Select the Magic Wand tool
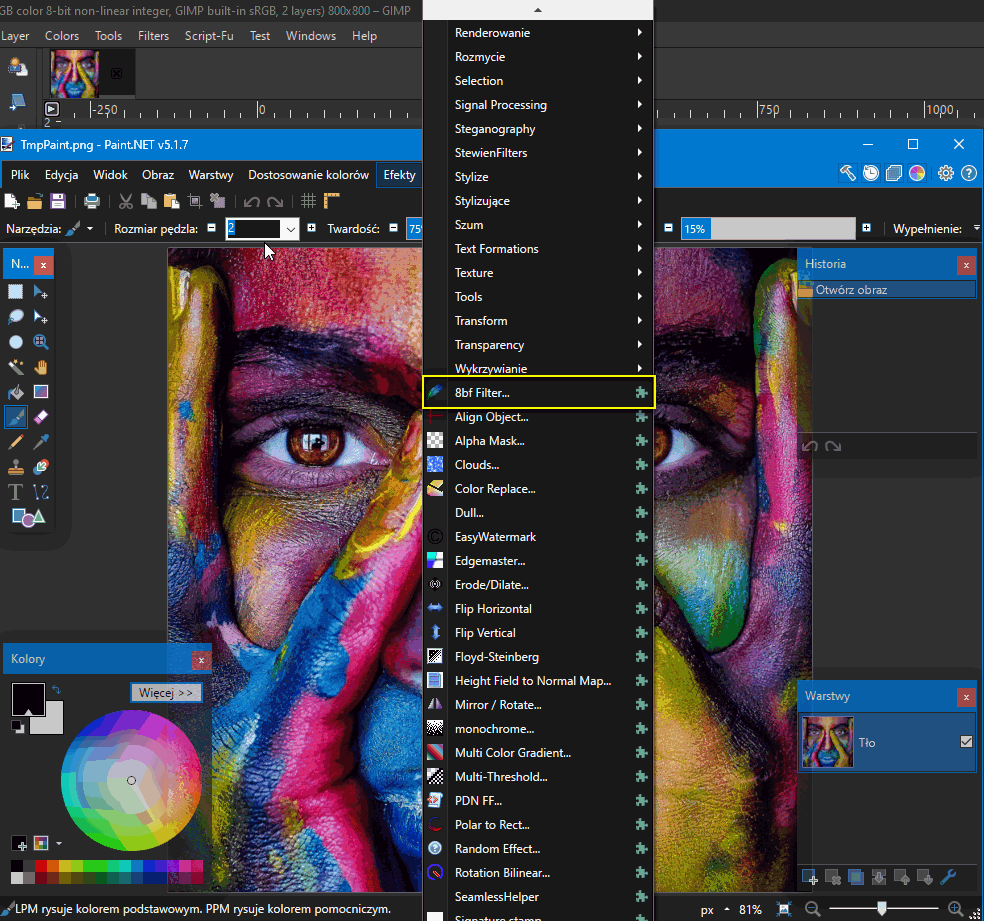Screen dimensions: 984x921 click(16, 367)
